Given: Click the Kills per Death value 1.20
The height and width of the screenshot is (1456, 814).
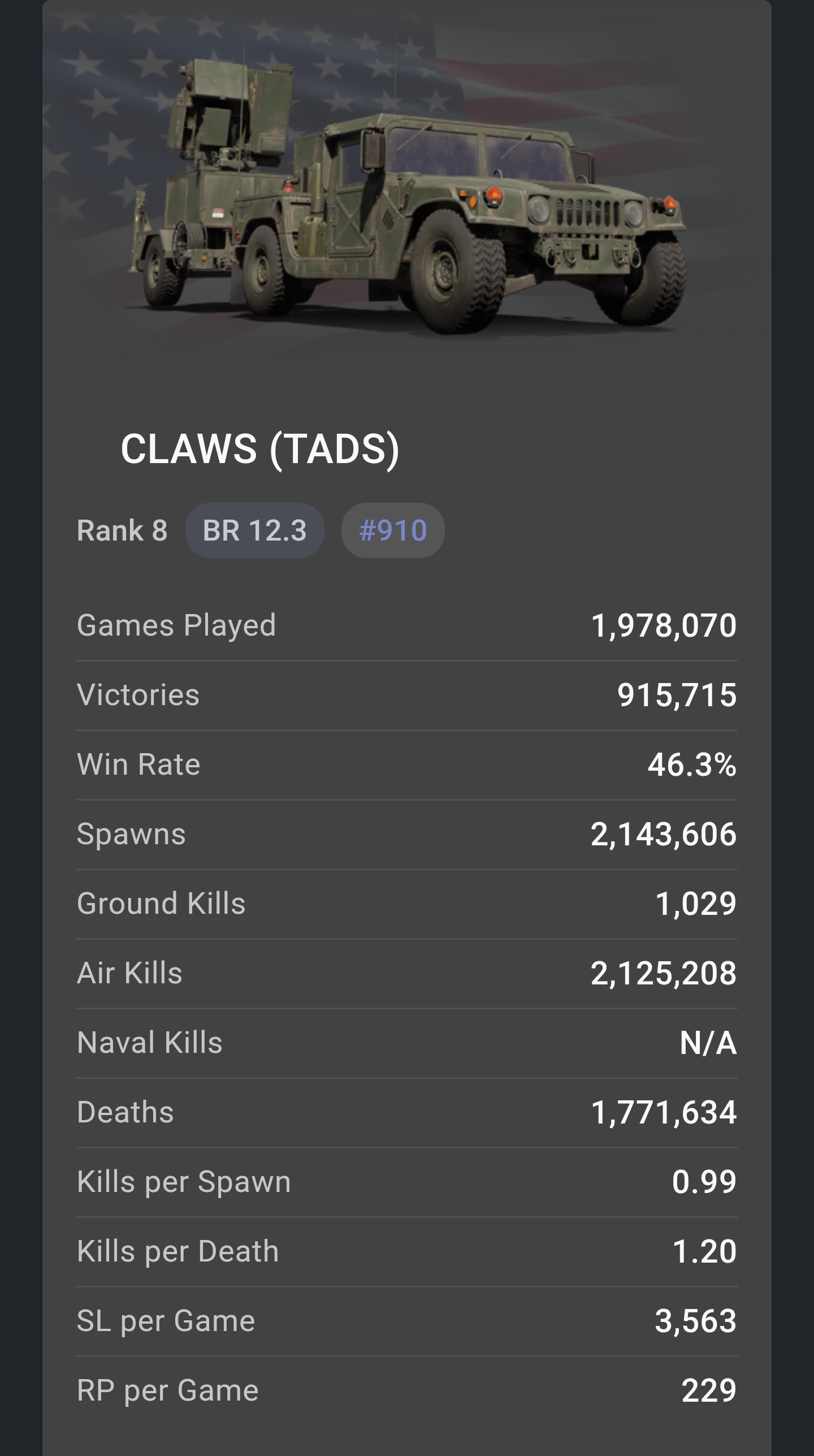Looking at the screenshot, I should [x=704, y=1251].
